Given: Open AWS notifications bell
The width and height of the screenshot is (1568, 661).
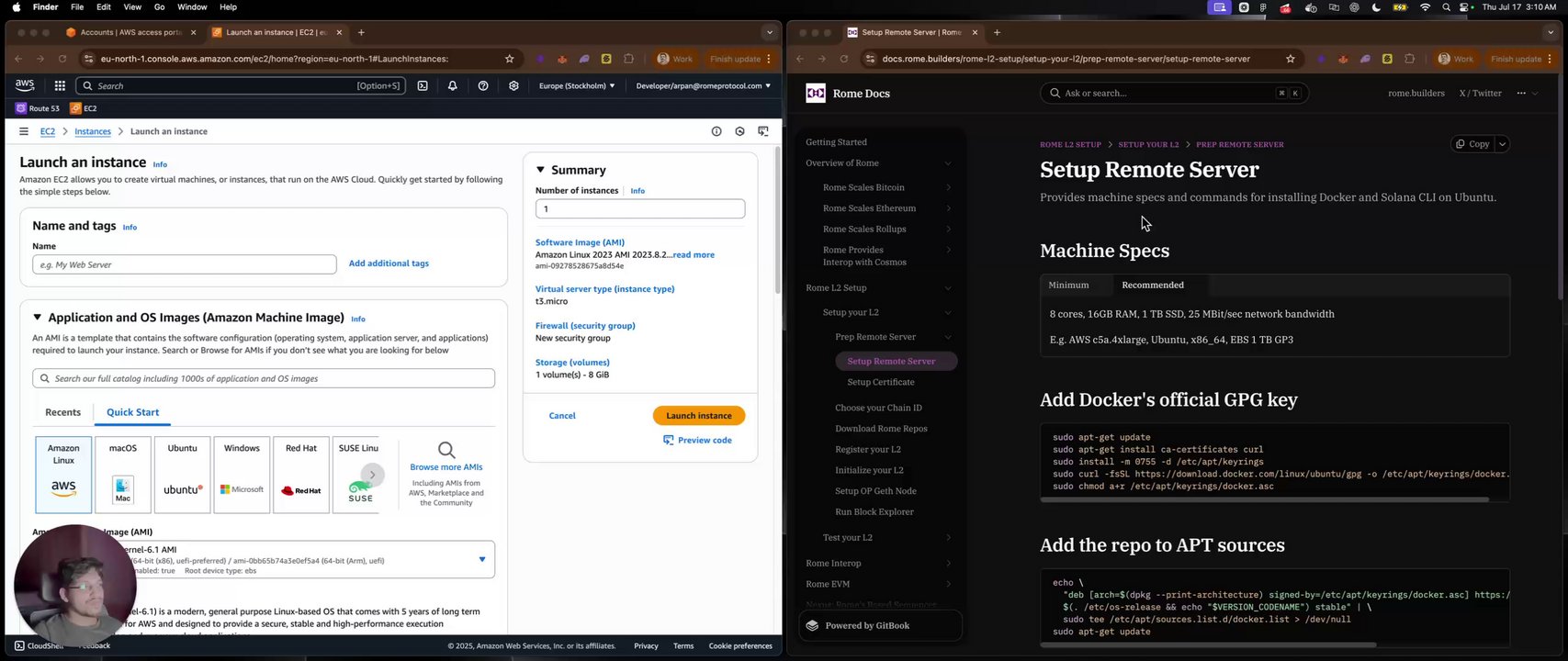Looking at the screenshot, I should (453, 85).
